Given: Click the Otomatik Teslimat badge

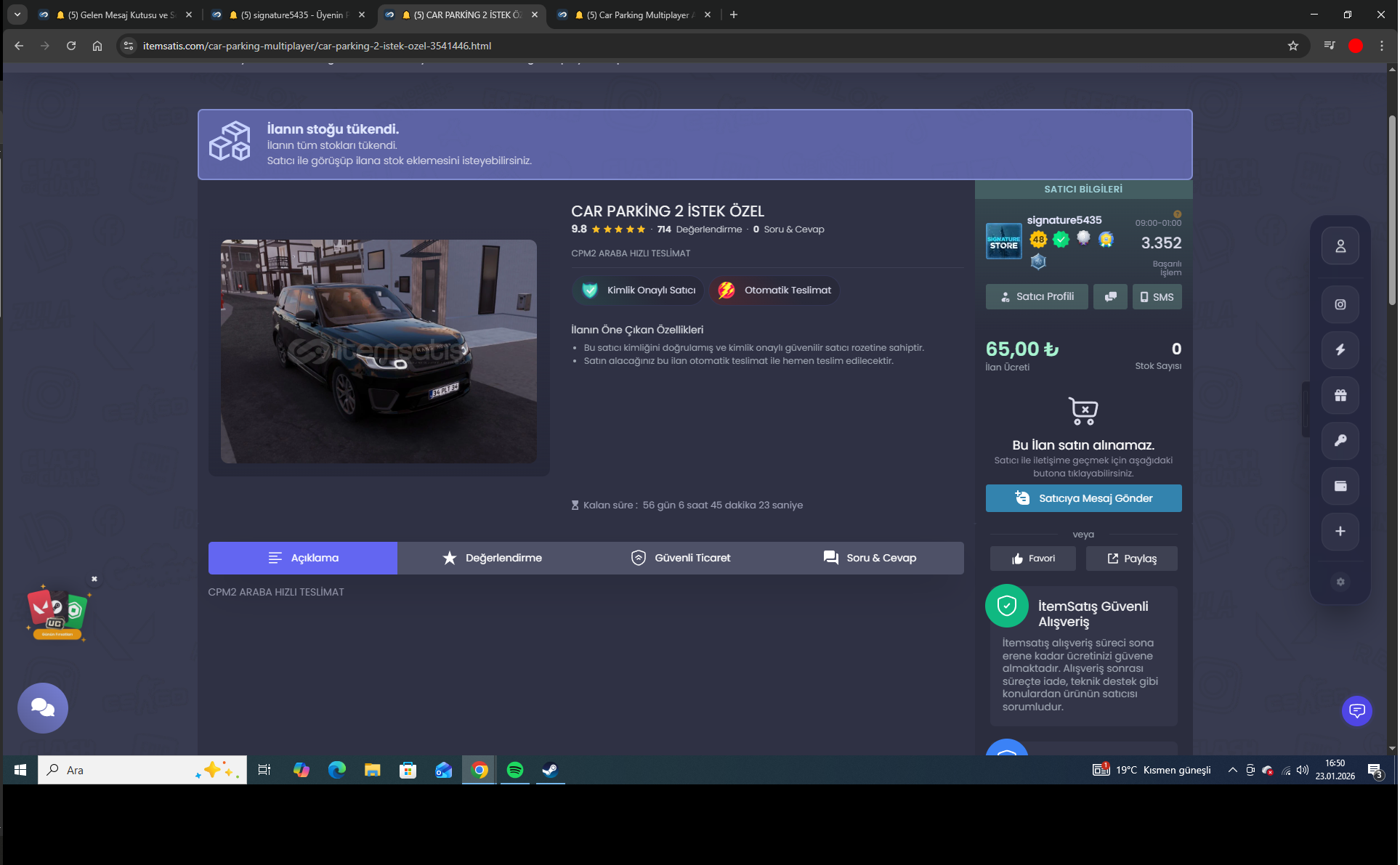Looking at the screenshot, I should (774, 291).
